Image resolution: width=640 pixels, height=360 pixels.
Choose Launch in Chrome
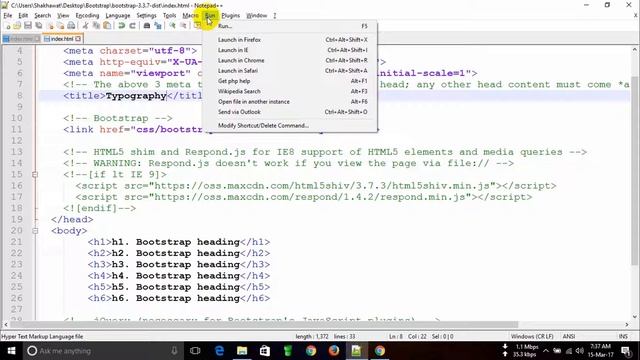[x=290, y=60]
